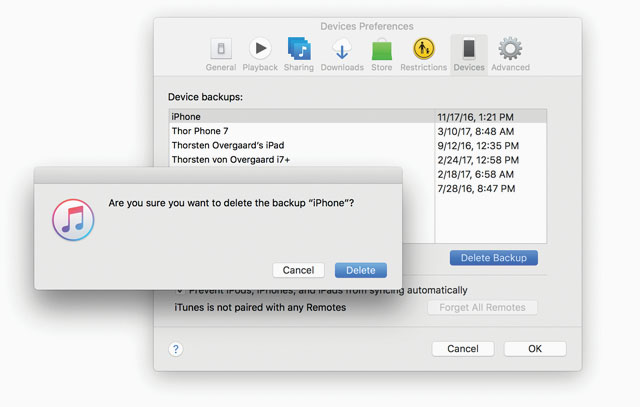Screen dimensions: 640x407
Task: Click the Delete Backup button
Action: coord(493,258)
